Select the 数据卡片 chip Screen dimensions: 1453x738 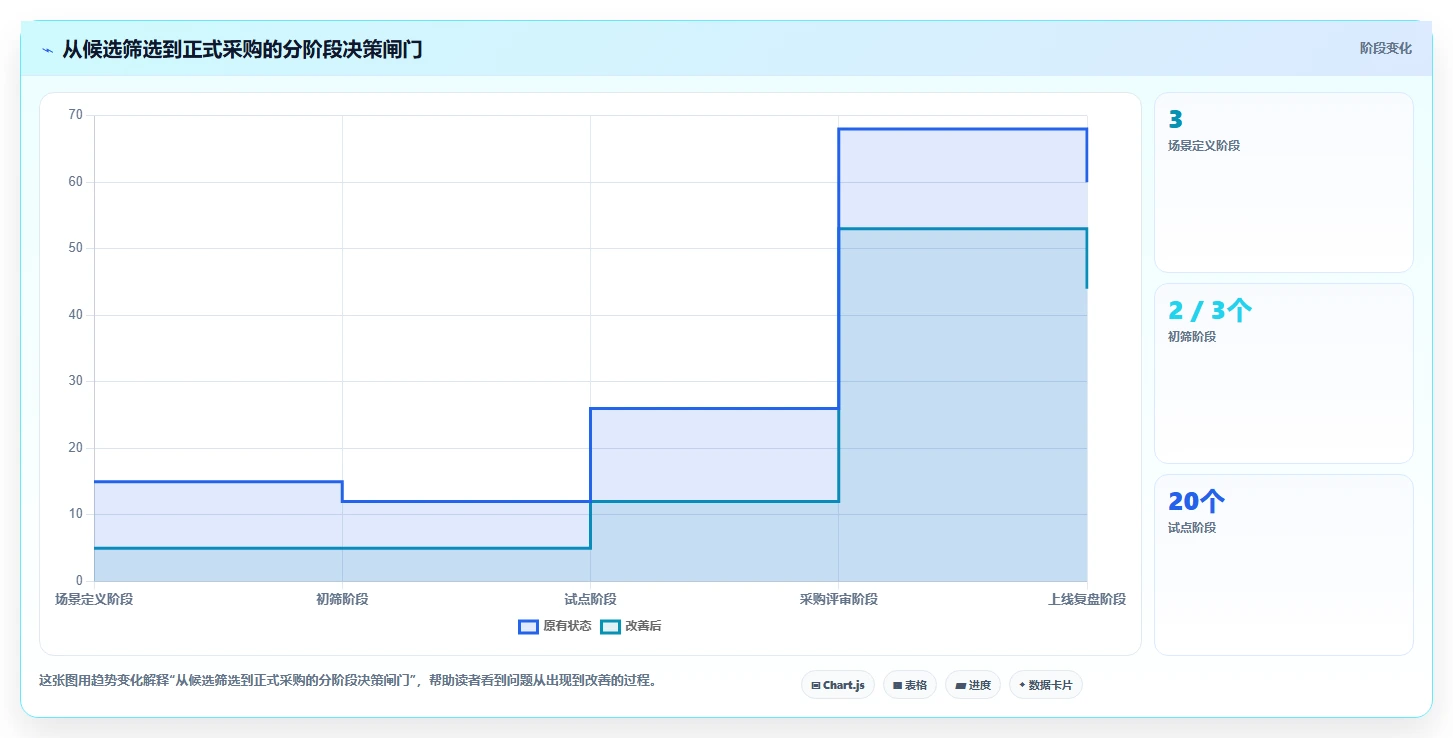pyautogui.click(x=1045, y=685)
